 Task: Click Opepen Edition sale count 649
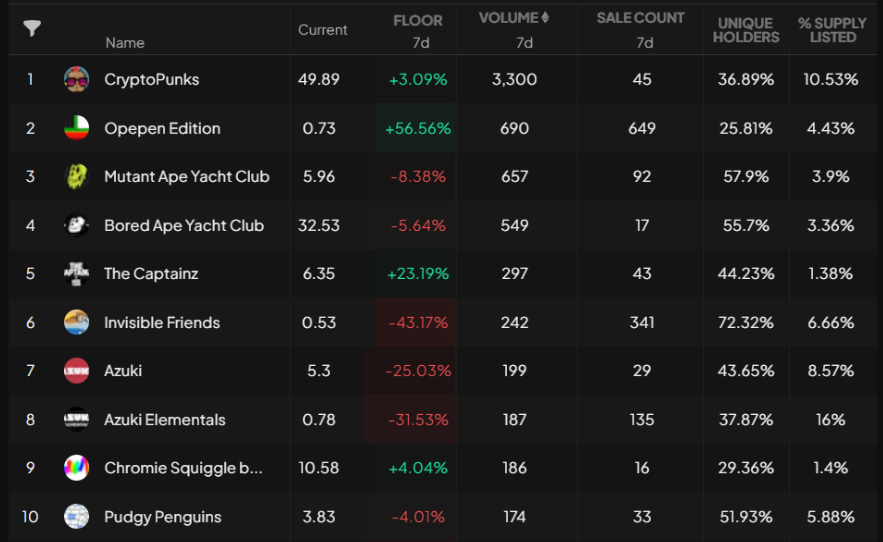[x=642, y=128]
